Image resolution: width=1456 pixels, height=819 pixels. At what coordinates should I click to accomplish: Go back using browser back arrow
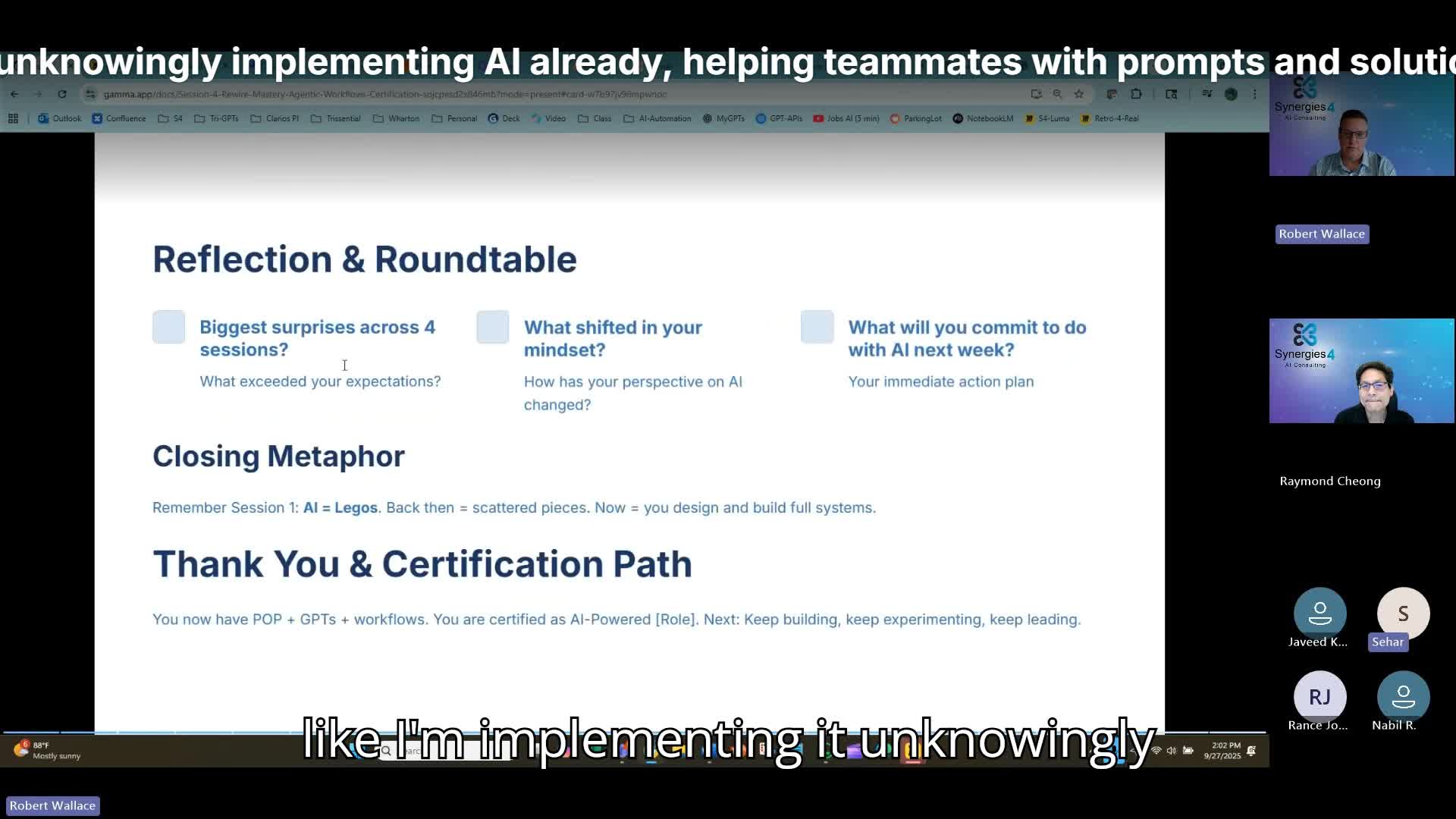tap(14, 94)
